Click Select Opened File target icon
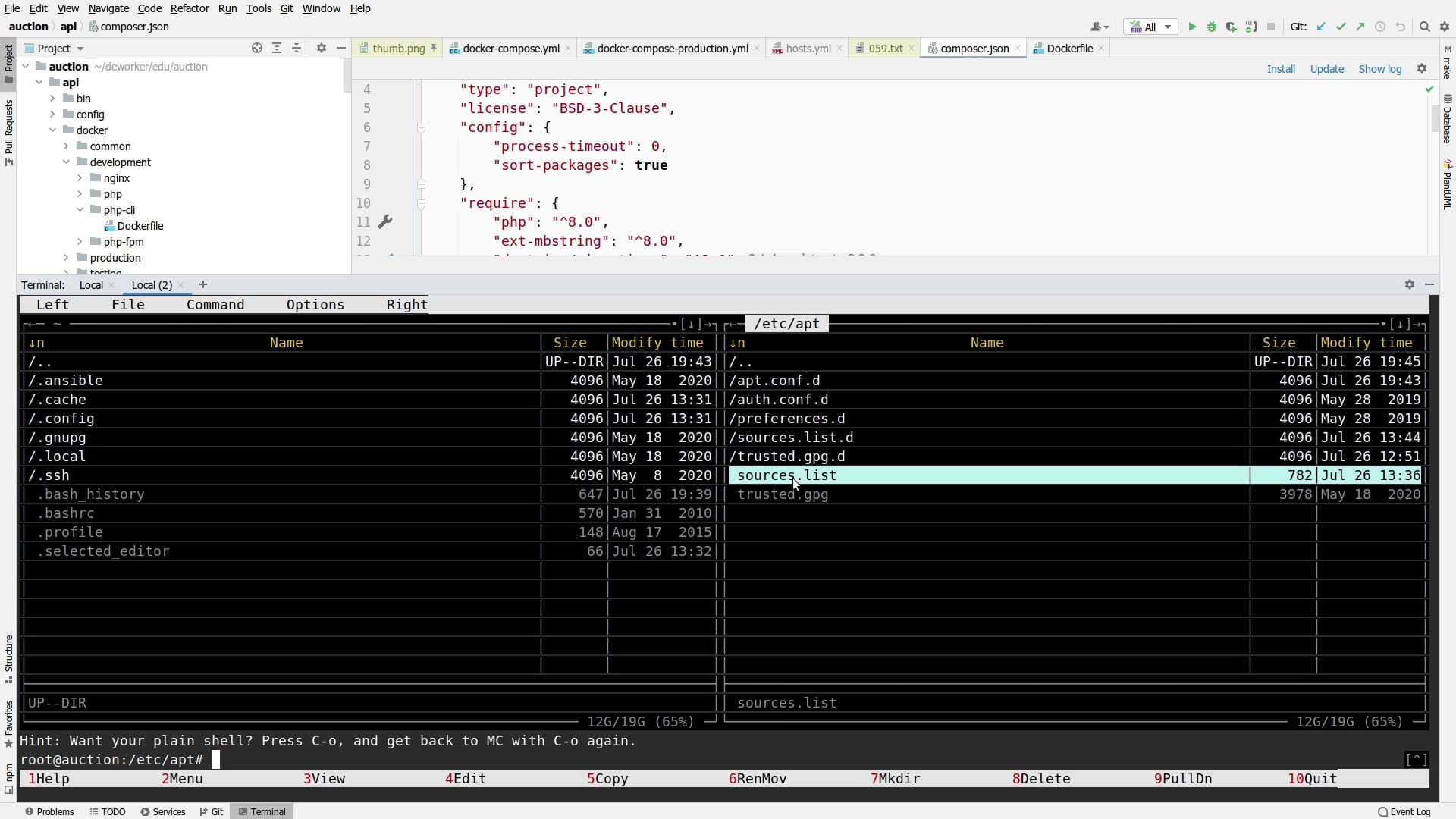1456x819 pixels. click(257, 49)
